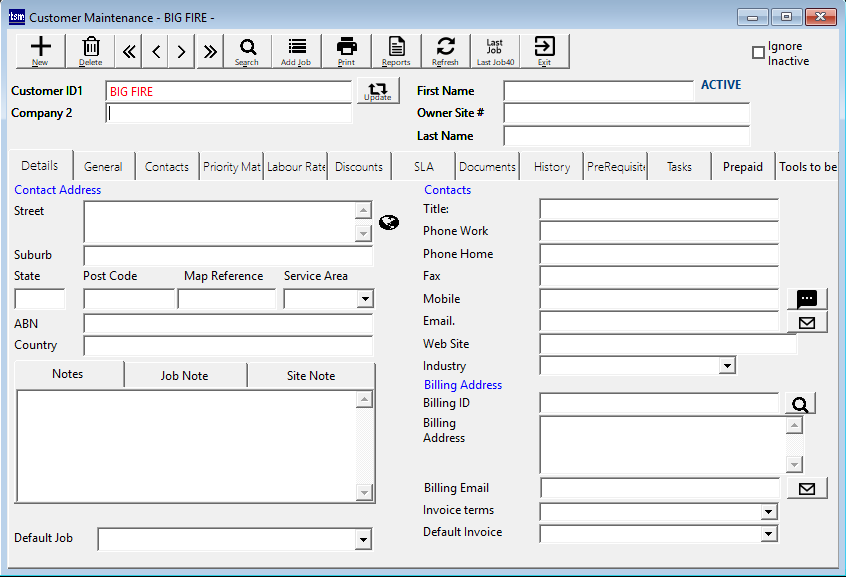Delete the BIG FIRE customer

point(89,50)
